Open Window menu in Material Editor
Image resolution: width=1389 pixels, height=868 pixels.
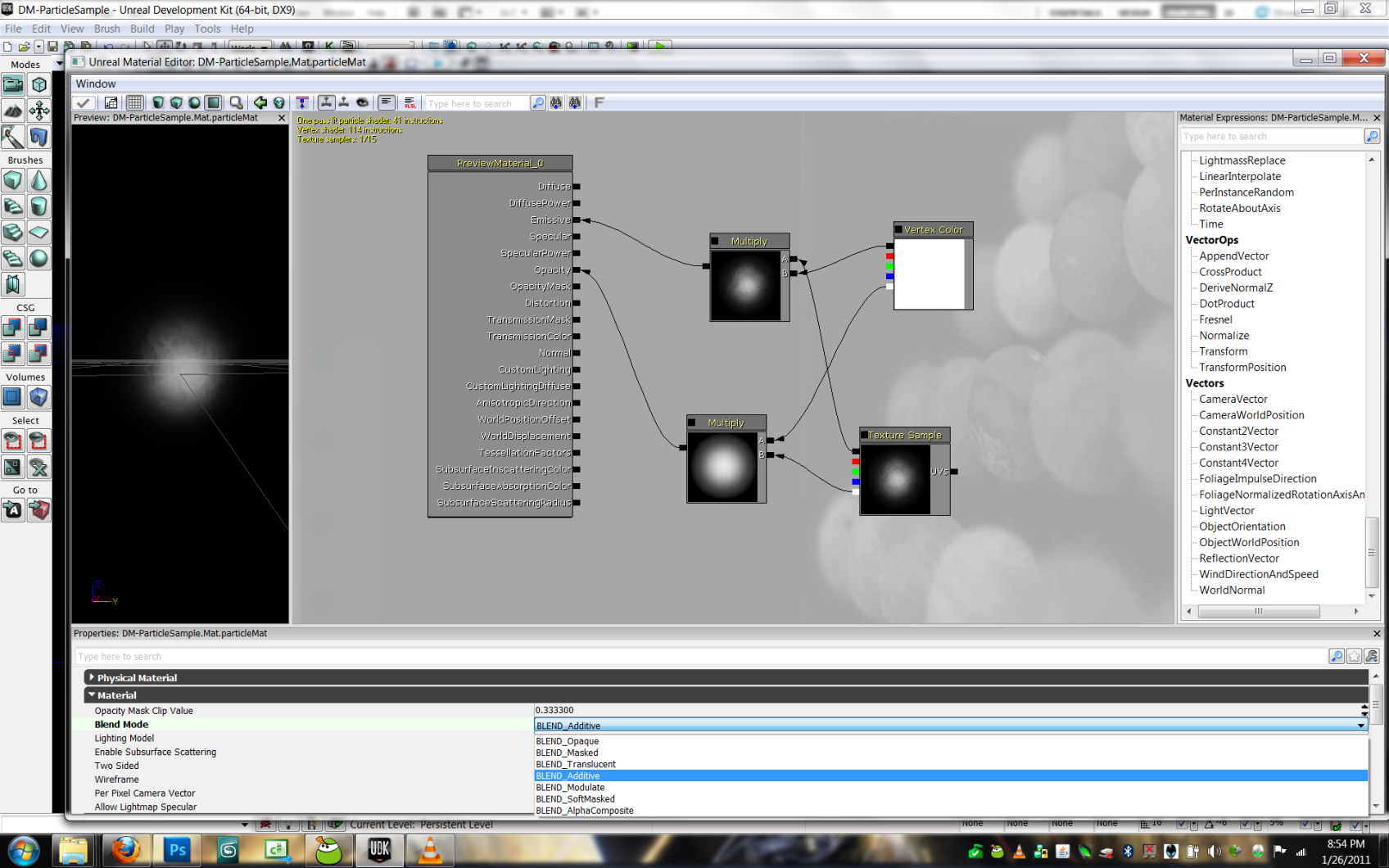(96, 84)
